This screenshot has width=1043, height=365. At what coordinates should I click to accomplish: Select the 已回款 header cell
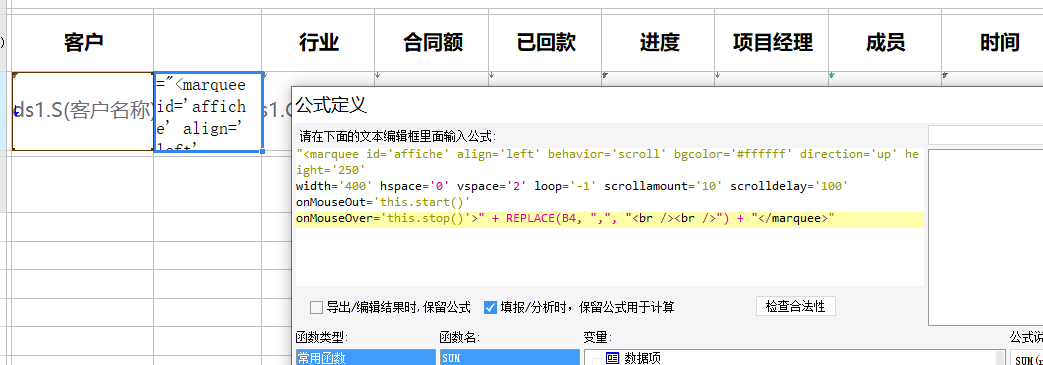pyautogui.click(x=545, y=43)
